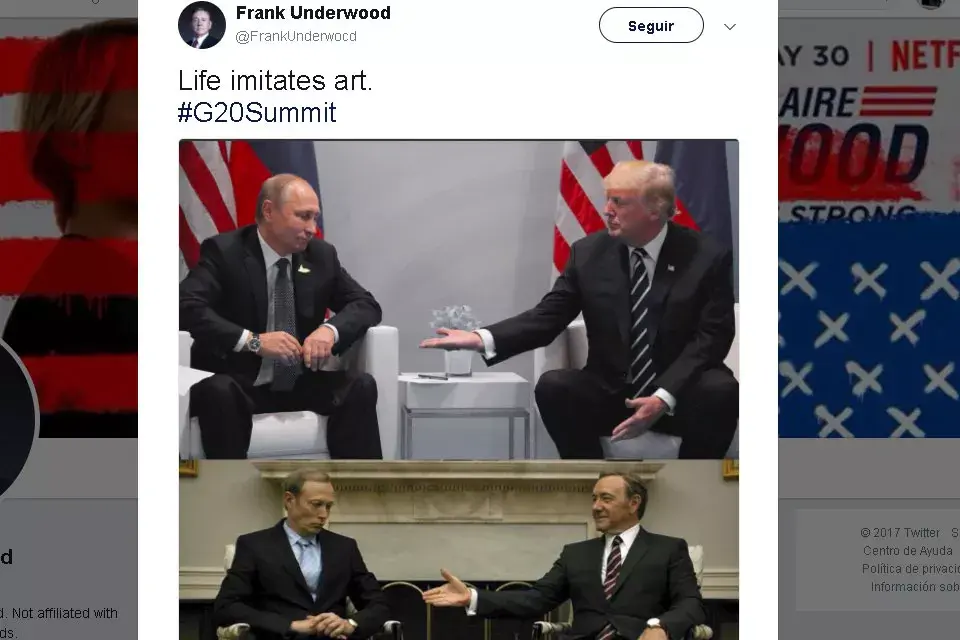This screenshot has width=960, height=640.
Task: Click the Frank Underwood display name
Action: [x=312, y=13]
